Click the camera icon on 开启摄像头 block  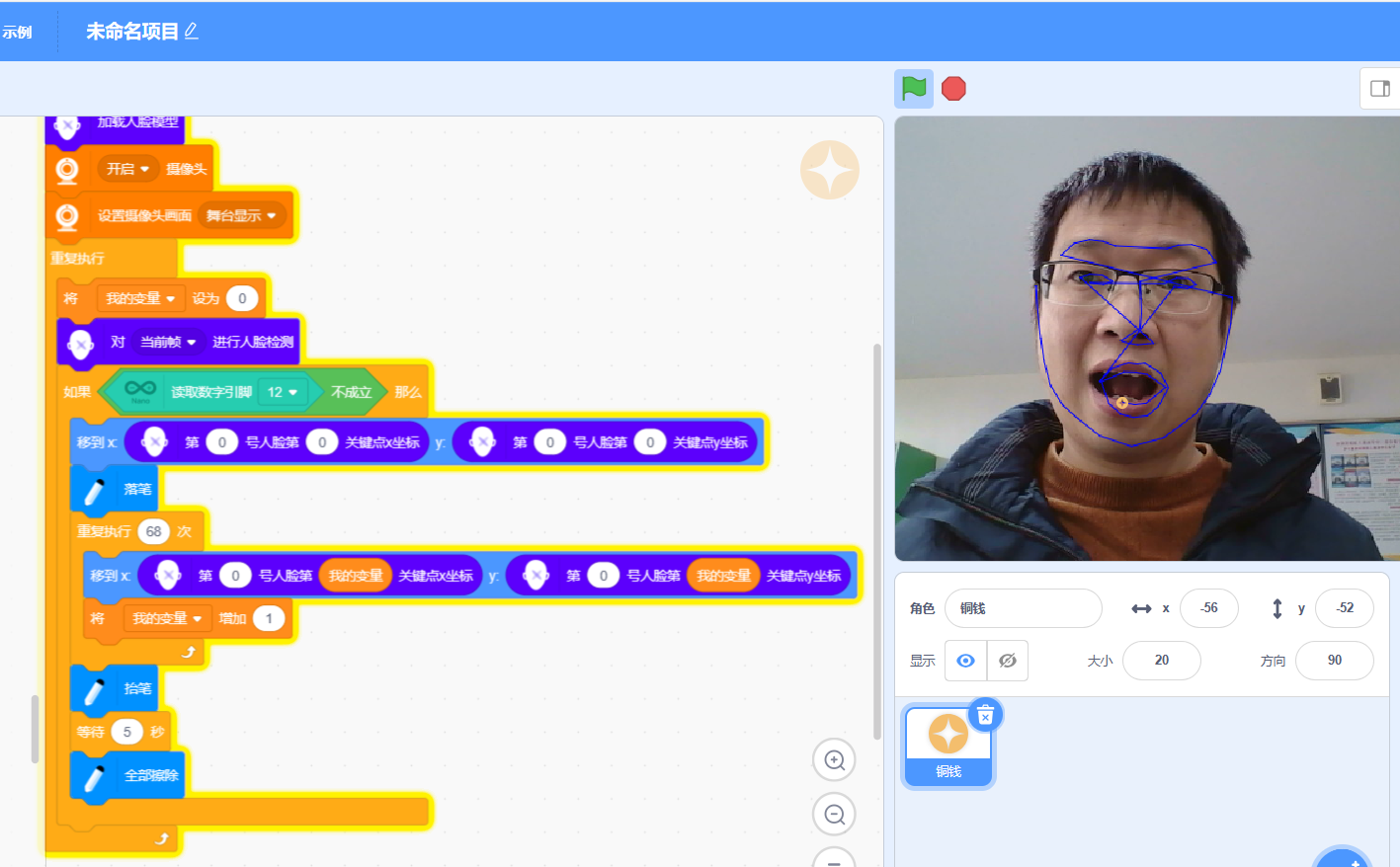coord(67,170)
